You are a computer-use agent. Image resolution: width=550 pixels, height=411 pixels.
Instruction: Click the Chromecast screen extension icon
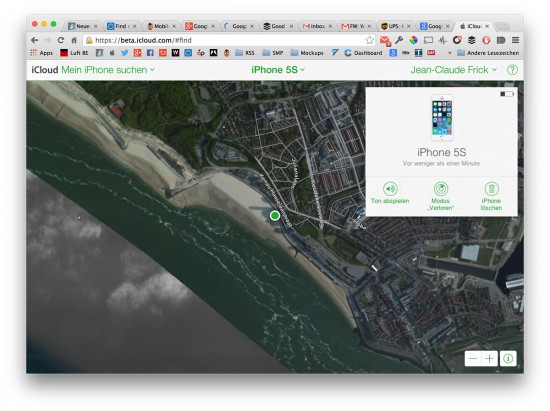pyautogui.click(x=428, y=40)
